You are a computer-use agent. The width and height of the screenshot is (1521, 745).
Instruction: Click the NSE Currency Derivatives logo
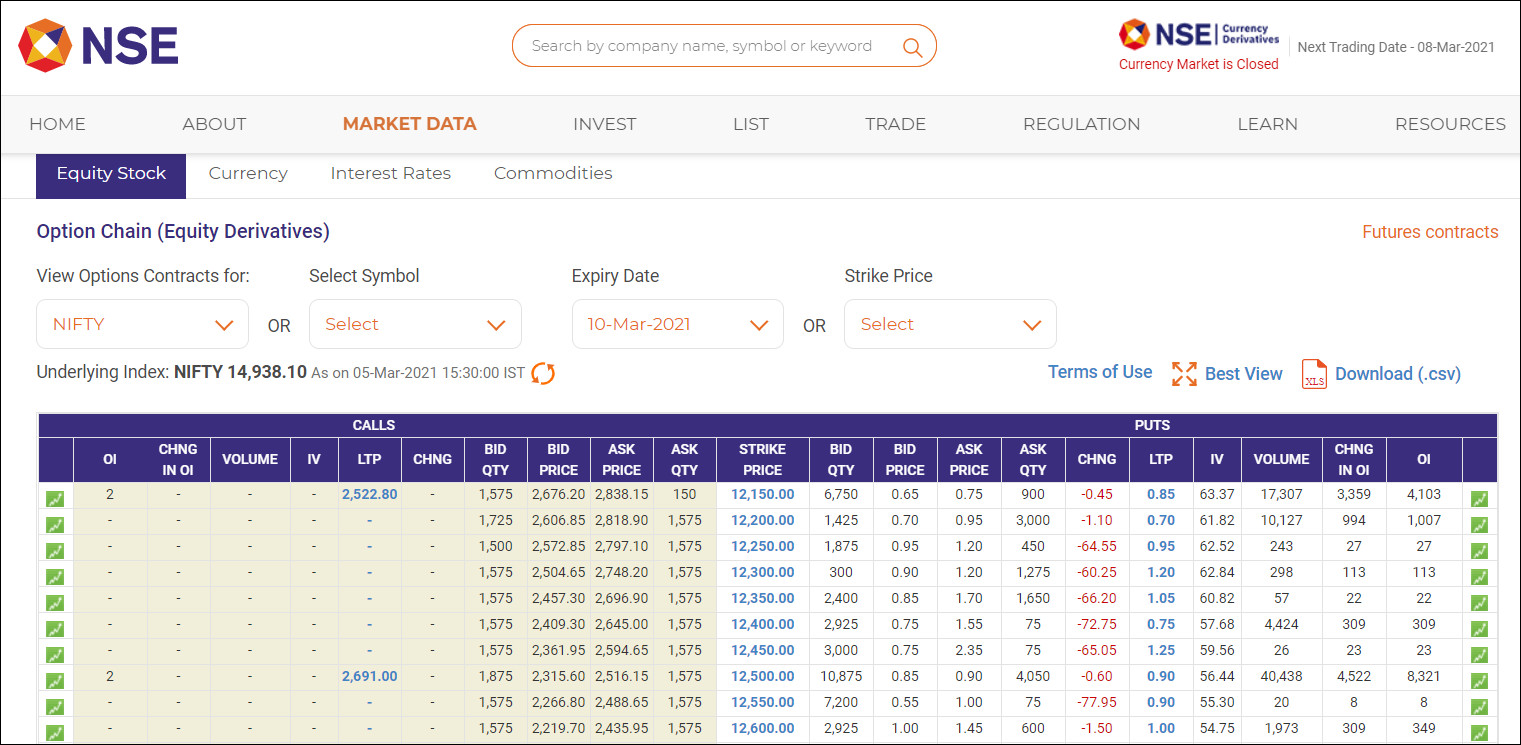(1199, 35)
